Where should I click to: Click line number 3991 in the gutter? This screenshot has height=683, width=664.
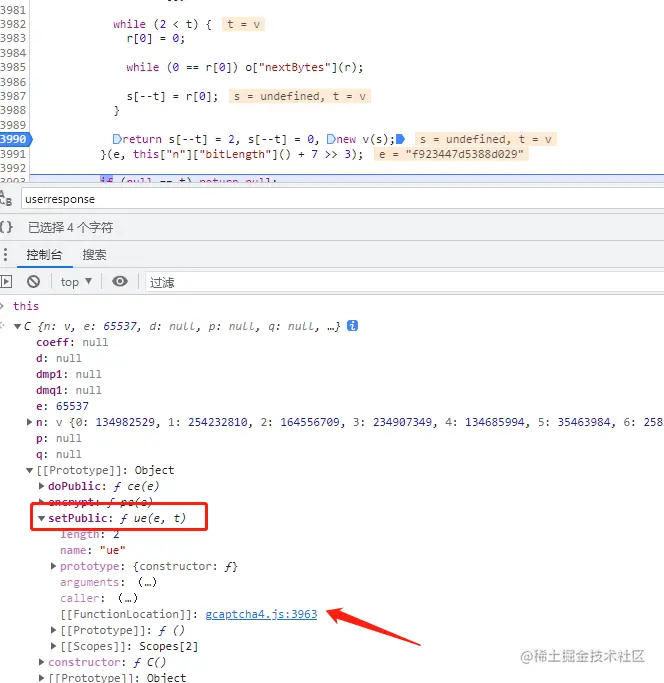[x=13, y=154]
